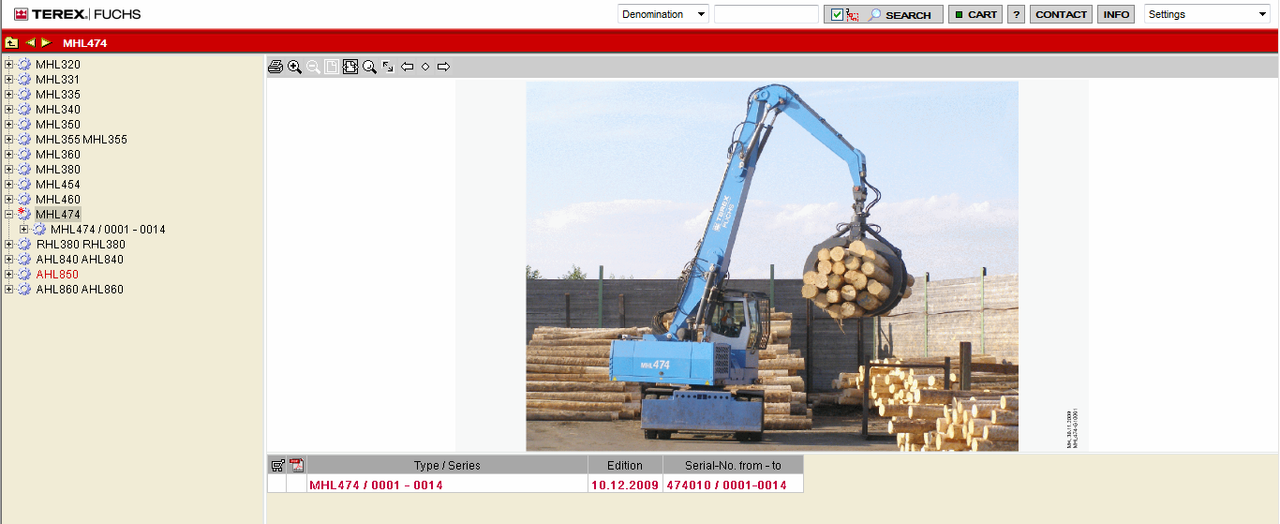1280x524 pixels.
Task: Click the single page view icon
Action: point(331,67)
